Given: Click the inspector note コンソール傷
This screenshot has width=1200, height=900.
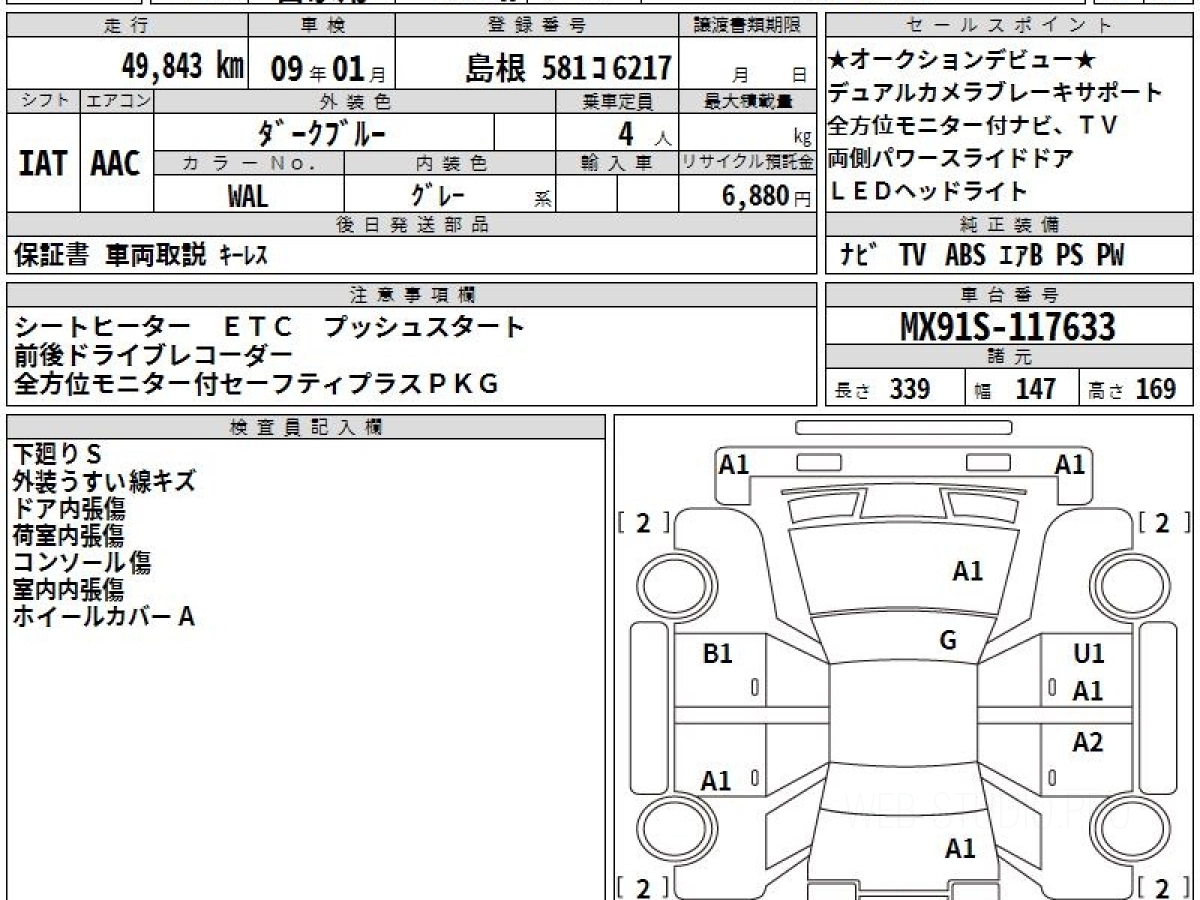Looking at the screenshot, I should [82, 562].
